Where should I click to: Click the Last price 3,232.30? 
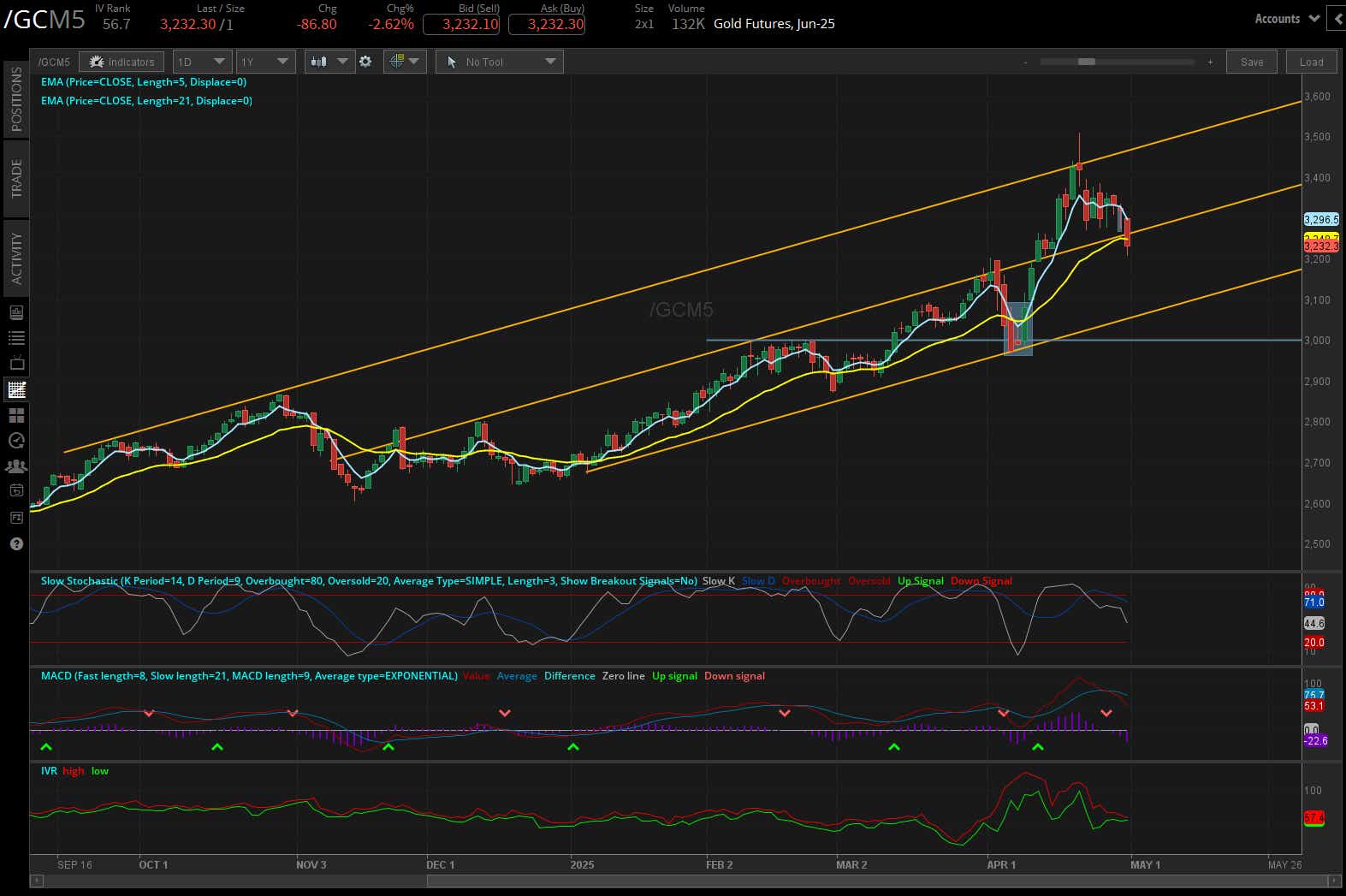[188, 24]
